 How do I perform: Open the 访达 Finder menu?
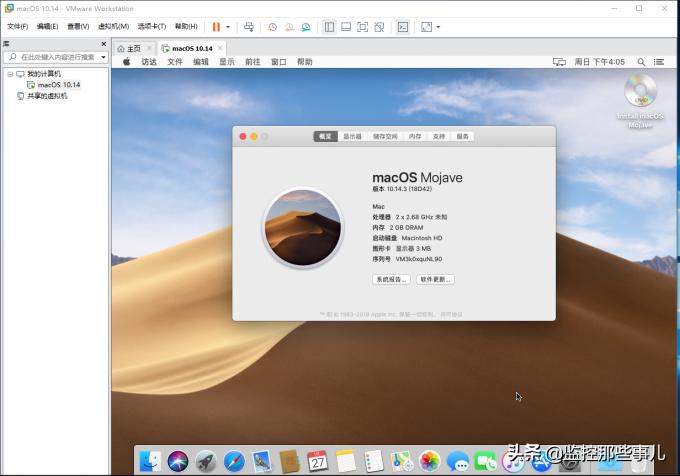(149, 62)
